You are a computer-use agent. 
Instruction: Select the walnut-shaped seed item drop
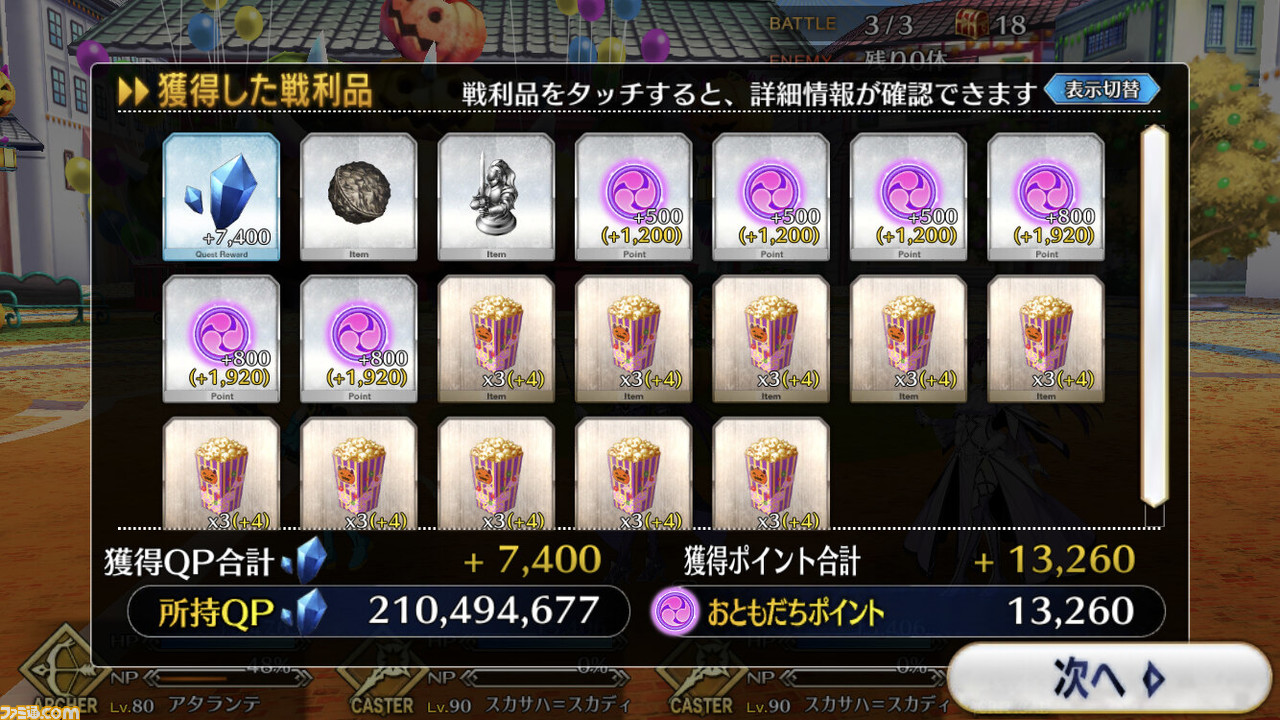coord(359,197)
